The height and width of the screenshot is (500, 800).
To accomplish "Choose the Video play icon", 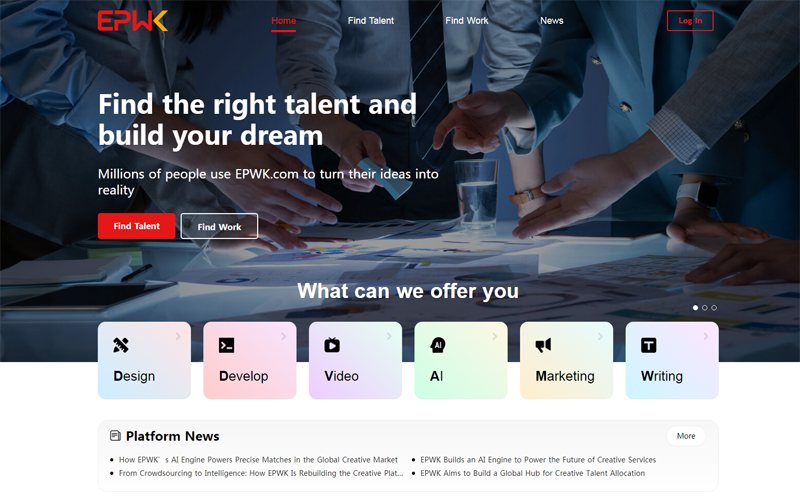I will (x=332, y=345).
